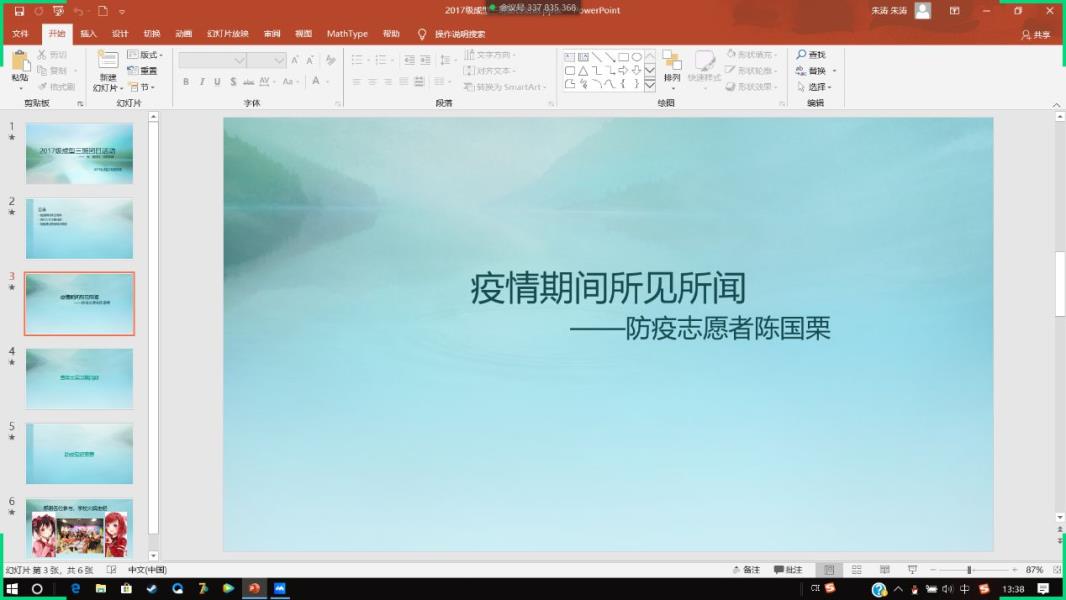Open Replace (替换) dropdown arrow
Viewport: 1066px width, 600px height.
[835, 71]
